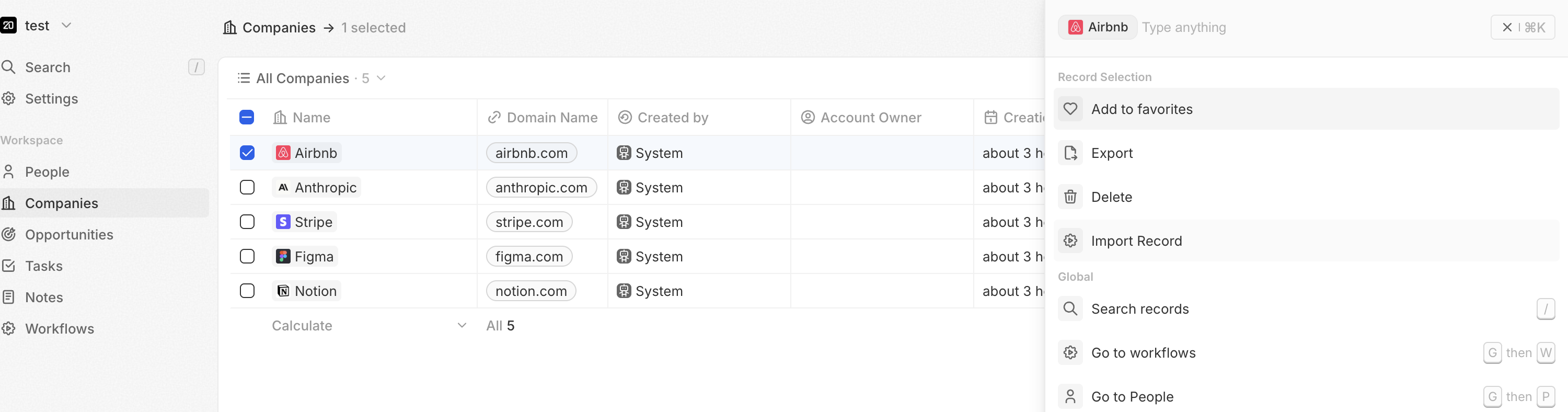Toggle the select-all header checkbox
The width and height of the screenshot is (1568, 412).
247,118
